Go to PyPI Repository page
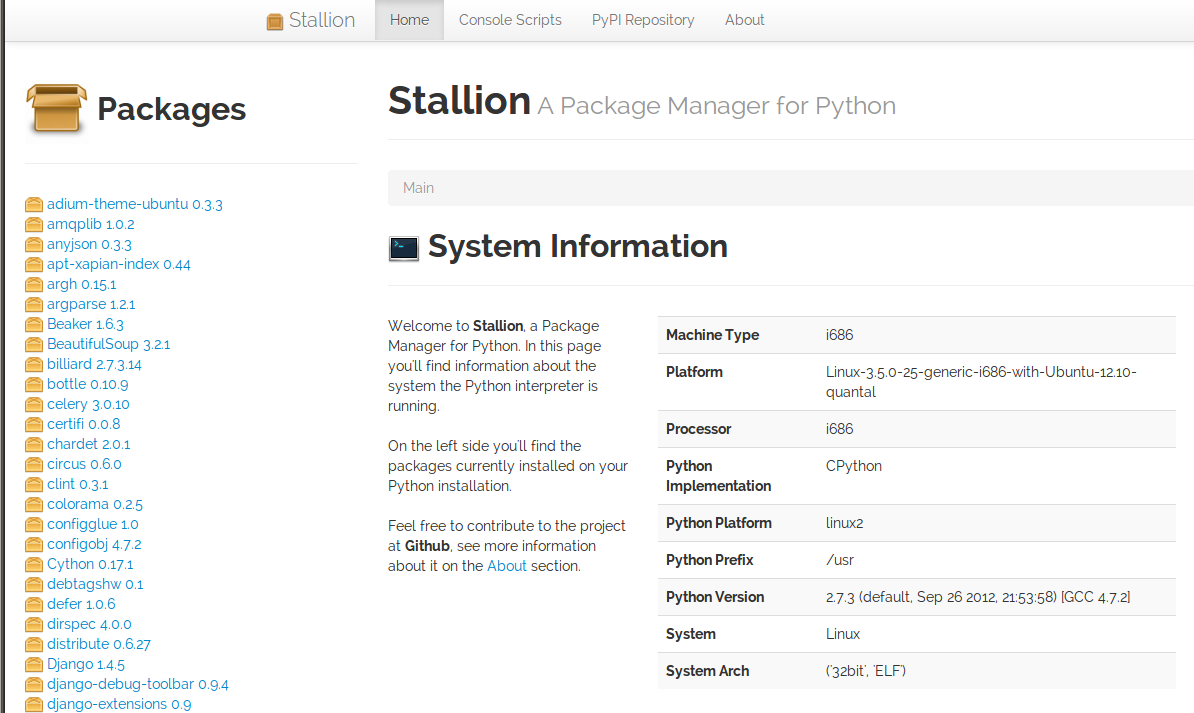1194x713 pixels. pos(643,20)
